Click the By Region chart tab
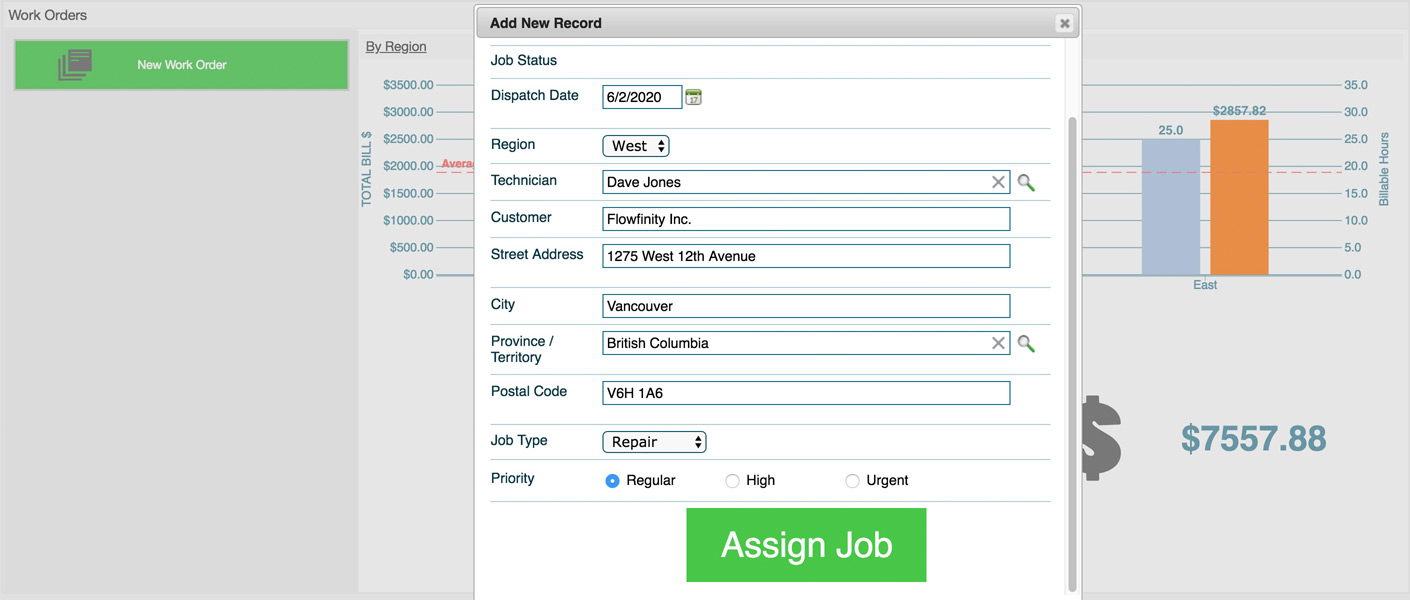1410x600 pixels. click(x=396, y=46)
